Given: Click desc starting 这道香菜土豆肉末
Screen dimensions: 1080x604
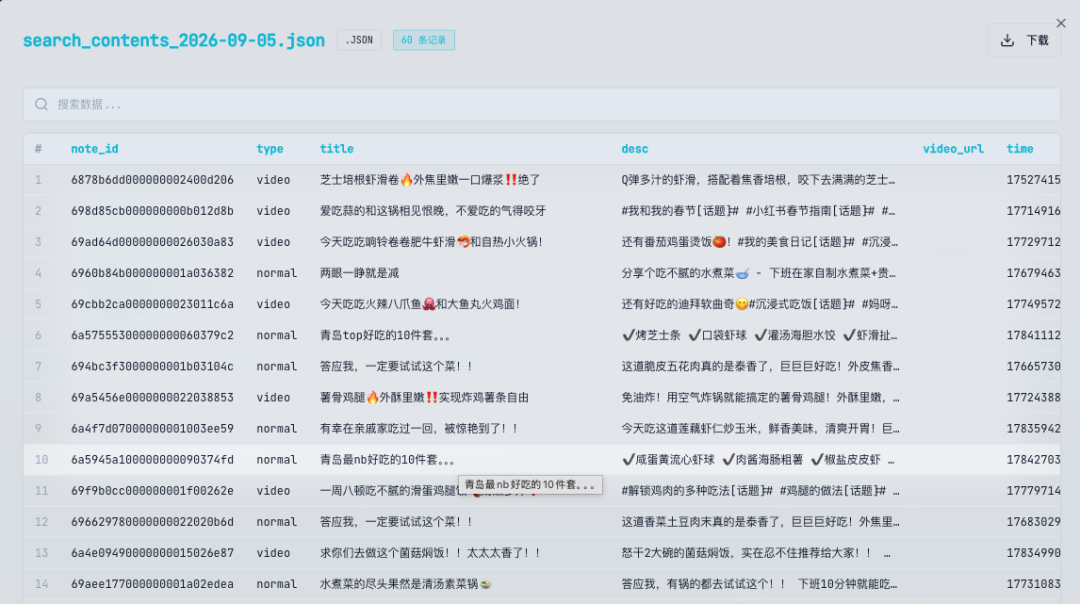Looking at the screenshot, I should [x=760, y=521].
